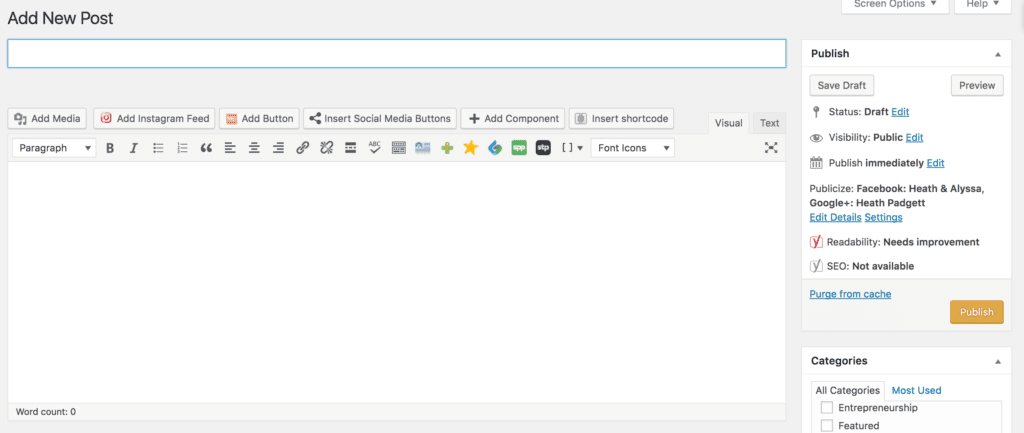The width and height of the screenshot is (1024, 433).
Task: Click the calendar icon beside Publish immediately
Action: [x=816, y=163]
